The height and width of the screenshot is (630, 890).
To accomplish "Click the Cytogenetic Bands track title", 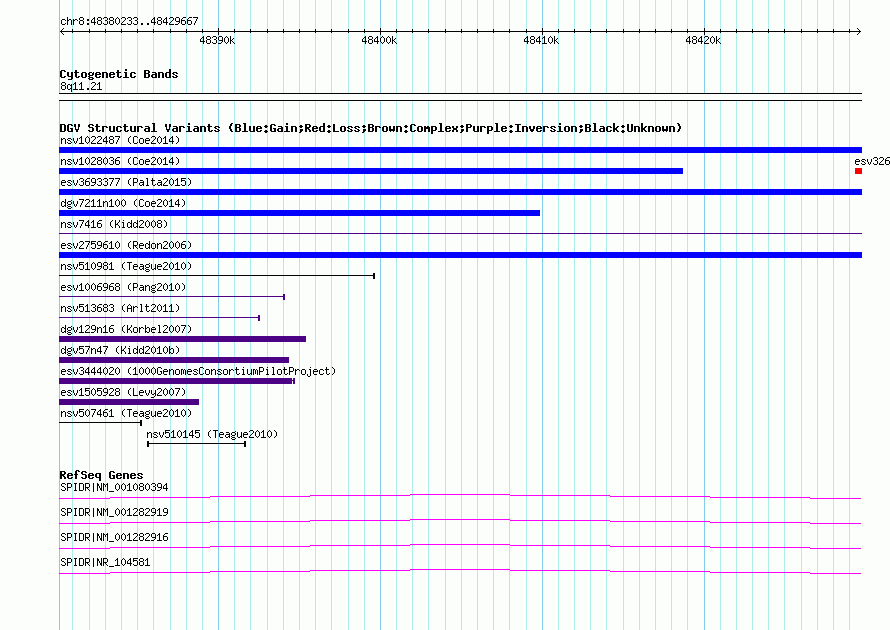I will (x=119, y=74).
